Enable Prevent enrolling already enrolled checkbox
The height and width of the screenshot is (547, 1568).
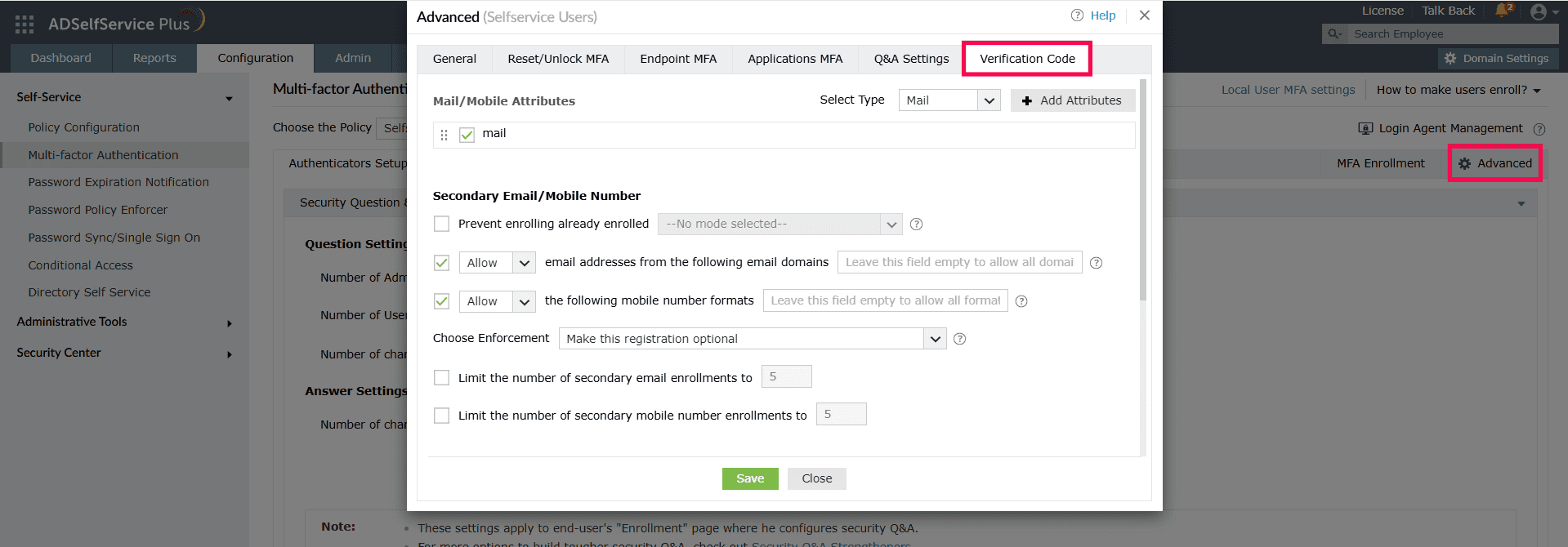[x=442, y=224]
